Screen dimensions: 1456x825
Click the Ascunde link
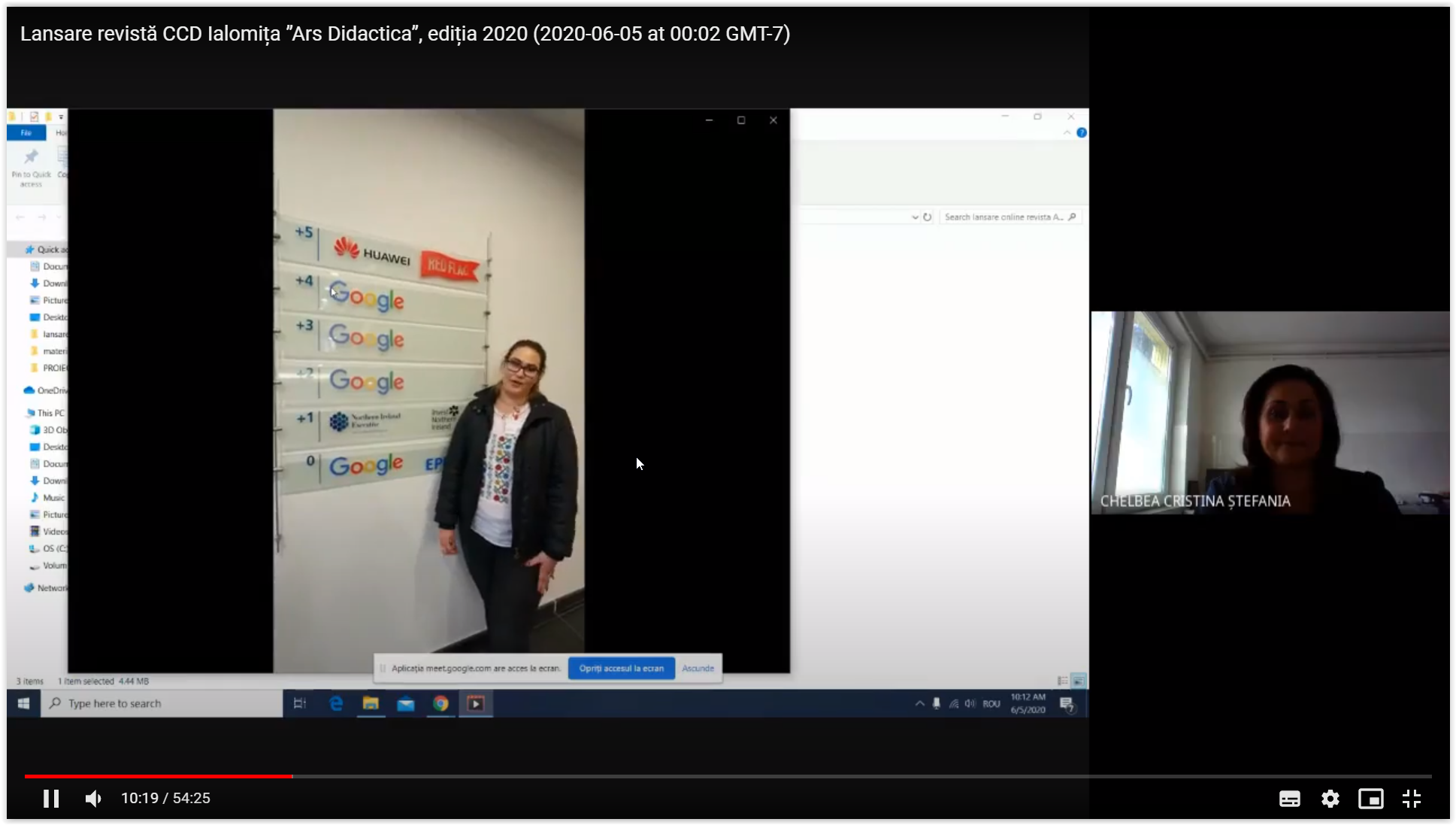tap(698, 668)
